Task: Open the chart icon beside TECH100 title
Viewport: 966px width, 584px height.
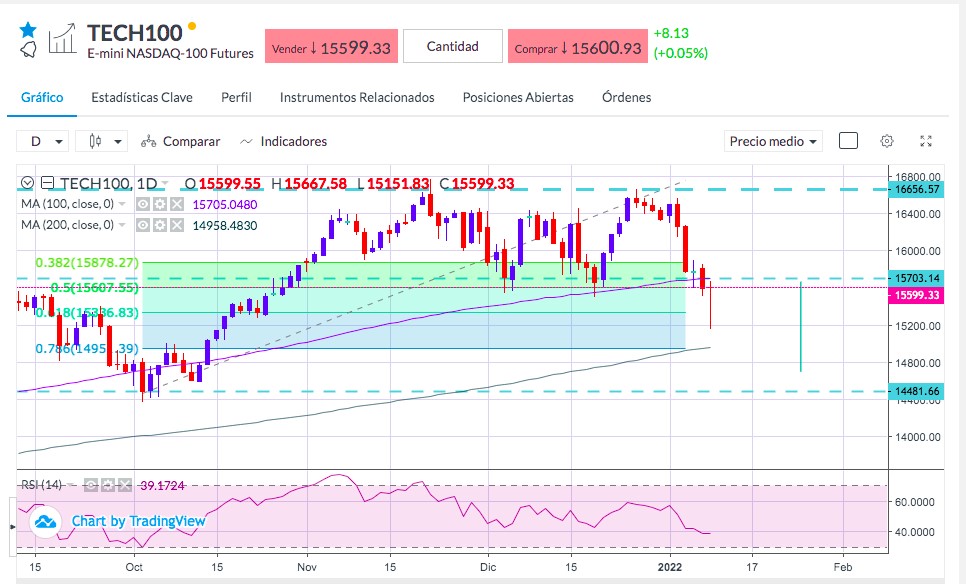Action: tap(63, 38)
